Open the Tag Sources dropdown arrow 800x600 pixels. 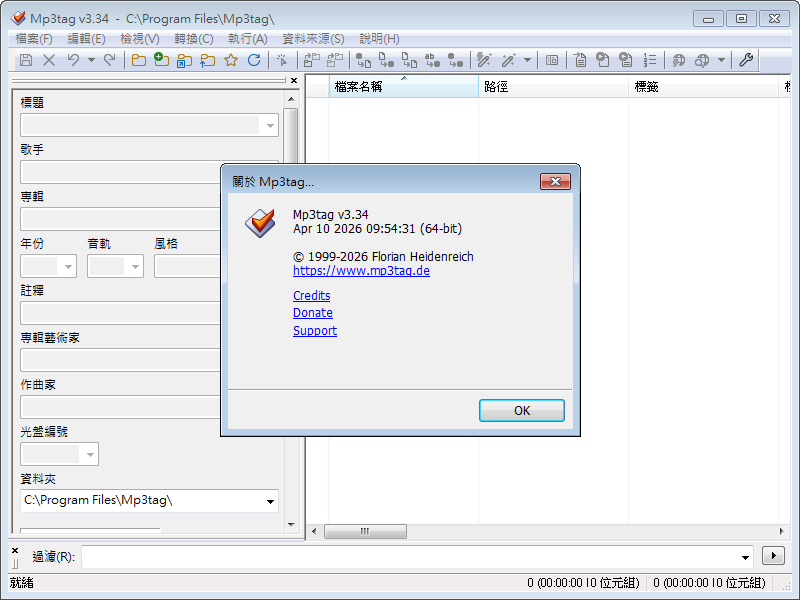coord(721,60)
